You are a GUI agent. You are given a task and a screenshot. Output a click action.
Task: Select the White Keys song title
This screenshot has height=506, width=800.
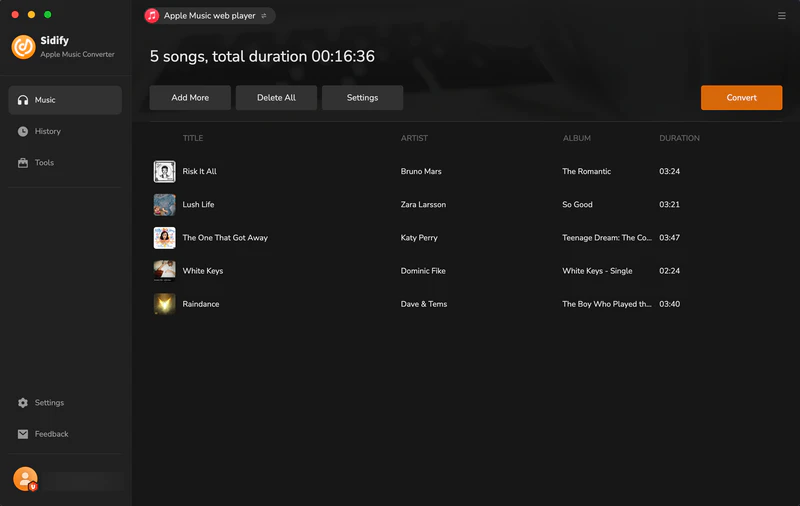[203, 271]
